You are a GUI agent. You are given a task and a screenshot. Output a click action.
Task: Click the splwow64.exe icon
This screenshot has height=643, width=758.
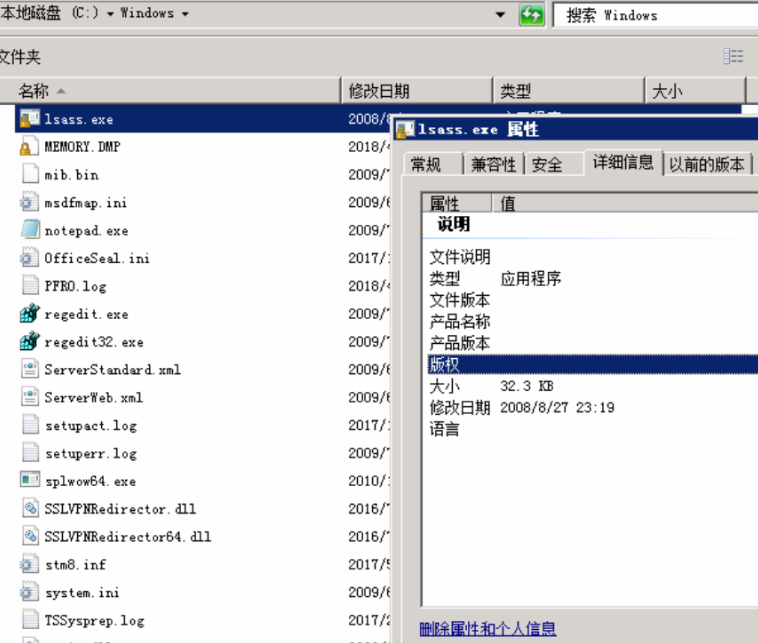(29, 480)
